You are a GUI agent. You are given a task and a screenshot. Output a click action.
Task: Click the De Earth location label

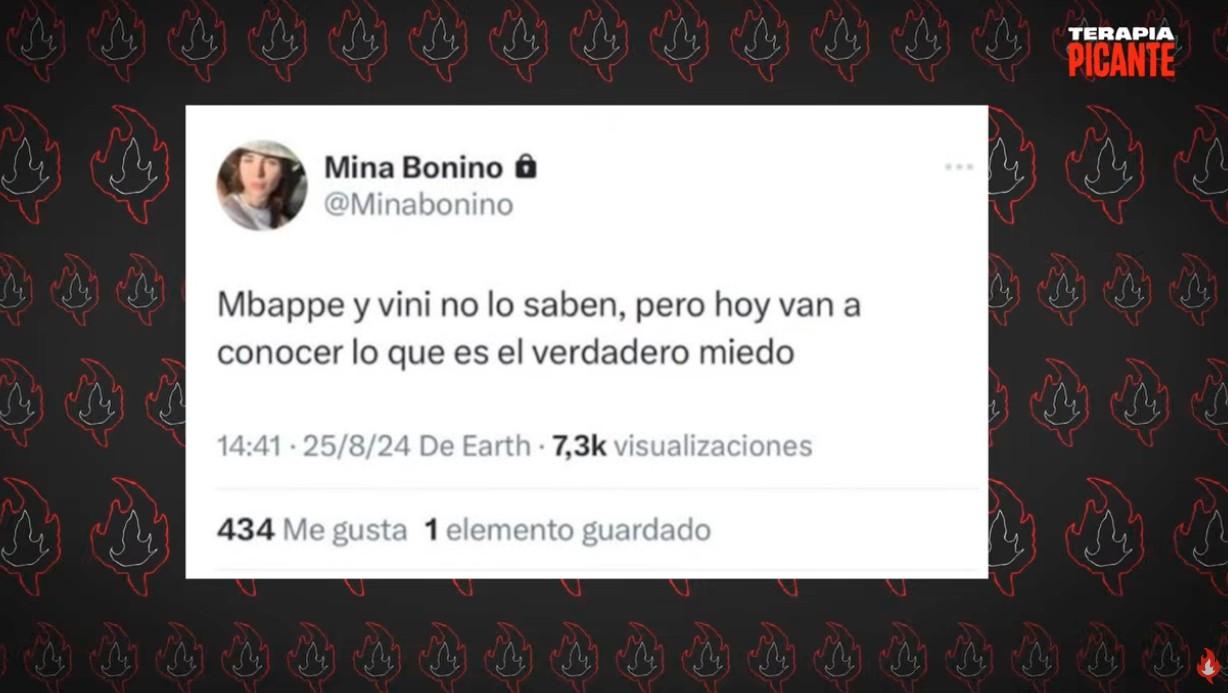[x=474, y=446]
